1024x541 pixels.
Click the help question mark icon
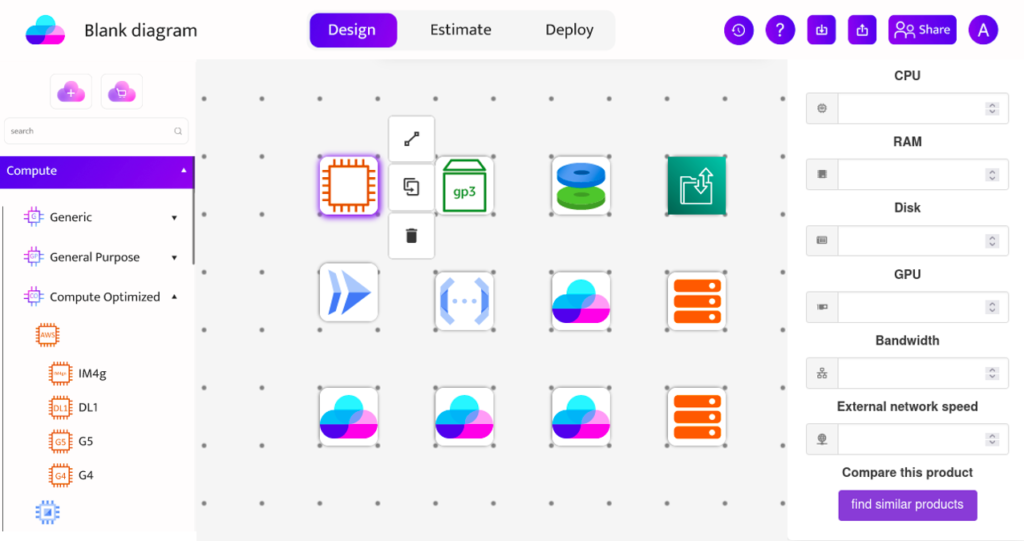tap(780, 30)
